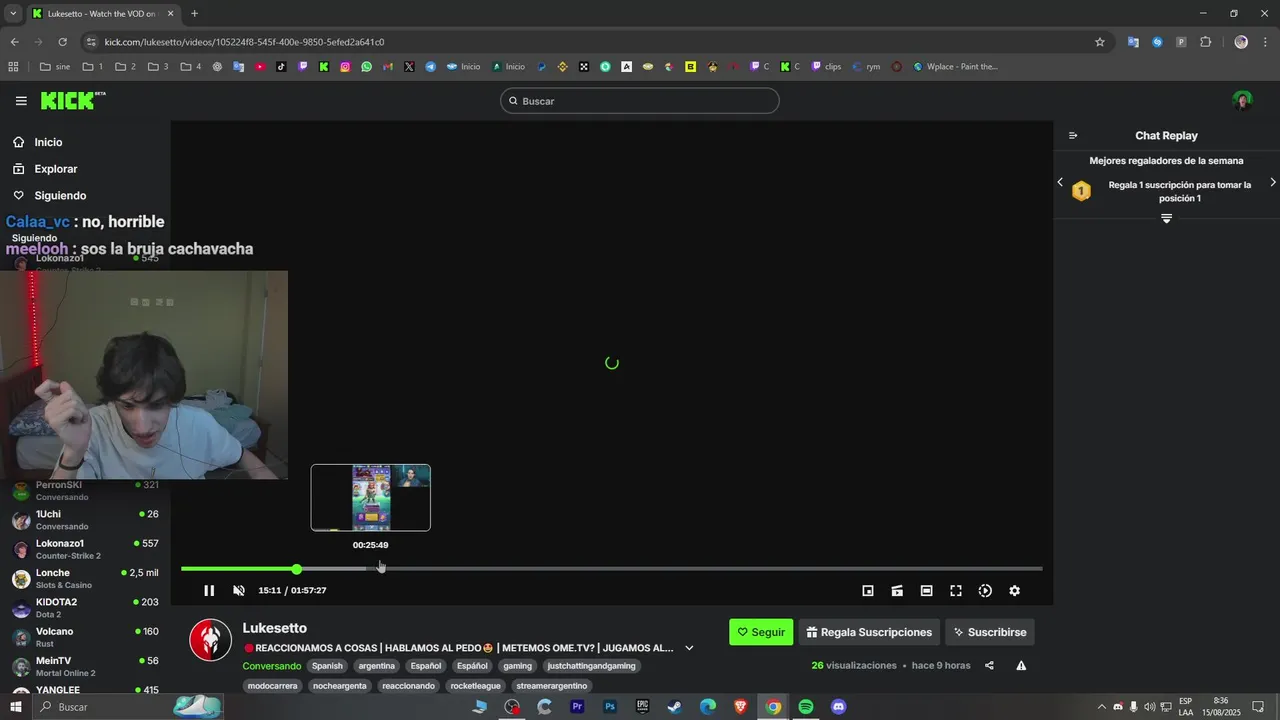Select the Spanish tag
The height and width of the screenshot is (720, 1280).
[327, 666]
